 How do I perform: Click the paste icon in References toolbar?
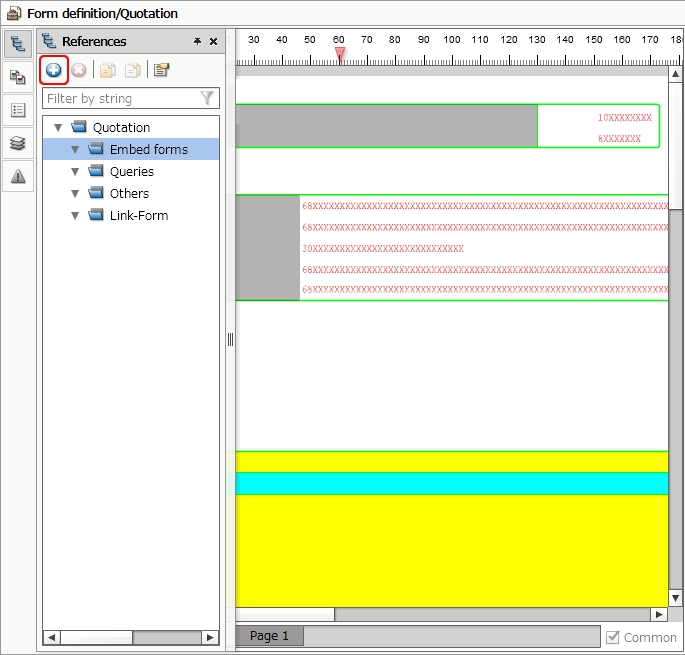click(x=133, y=70)
